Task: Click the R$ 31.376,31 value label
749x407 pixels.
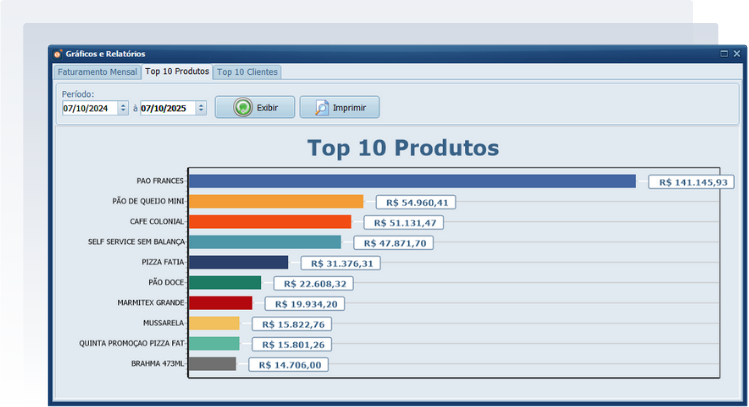Action: click(340, 263)
